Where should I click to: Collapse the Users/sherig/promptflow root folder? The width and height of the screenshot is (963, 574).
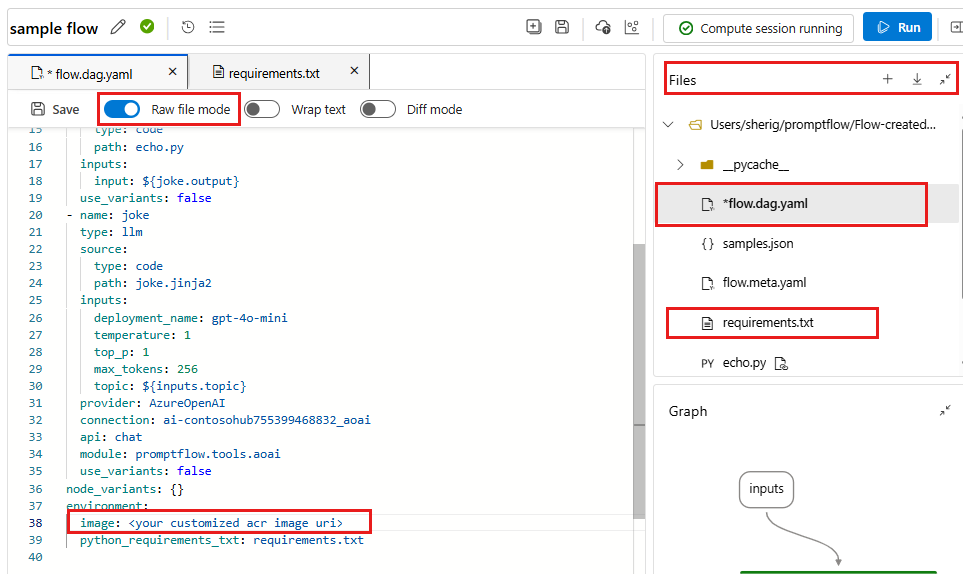point(668,125)
